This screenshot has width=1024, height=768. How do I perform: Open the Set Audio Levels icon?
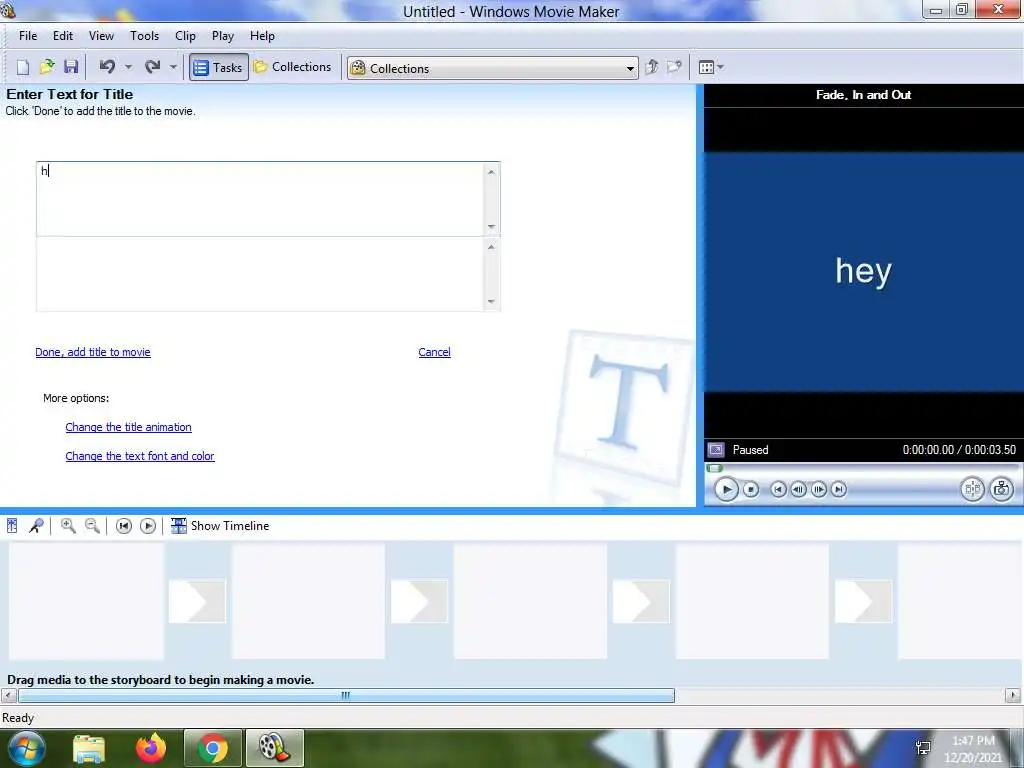12,526
